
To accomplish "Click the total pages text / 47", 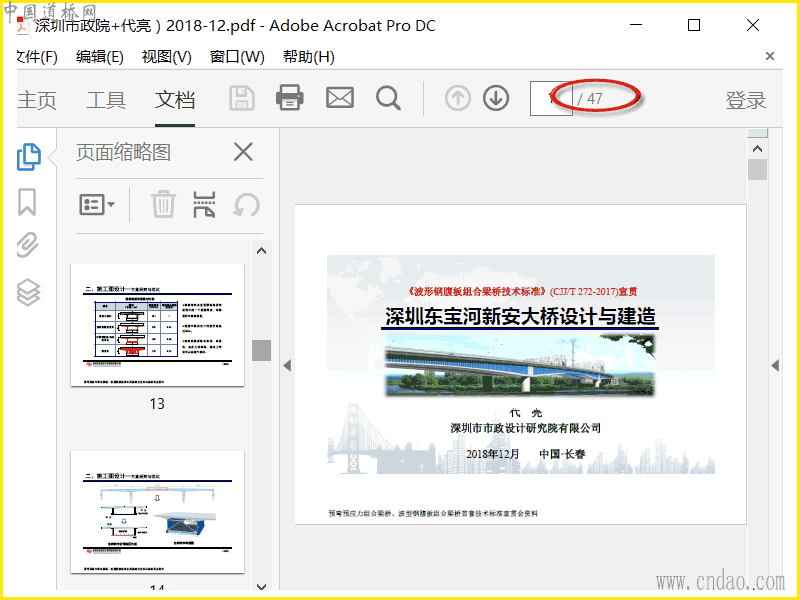I will coord(590,98).
